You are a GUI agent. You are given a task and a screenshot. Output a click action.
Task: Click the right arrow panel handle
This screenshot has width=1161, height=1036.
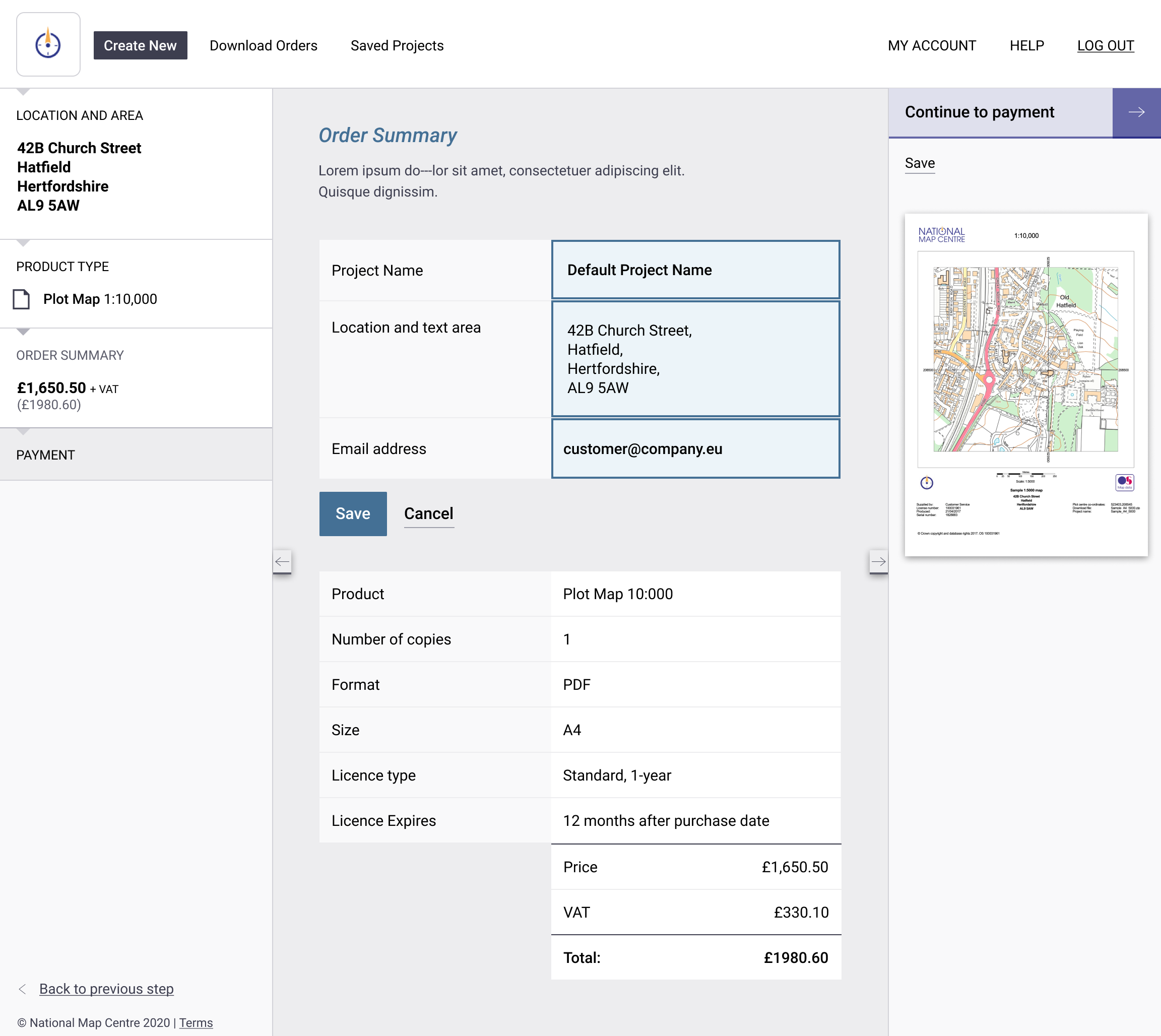pyautogui.click(x=878, y=562)
